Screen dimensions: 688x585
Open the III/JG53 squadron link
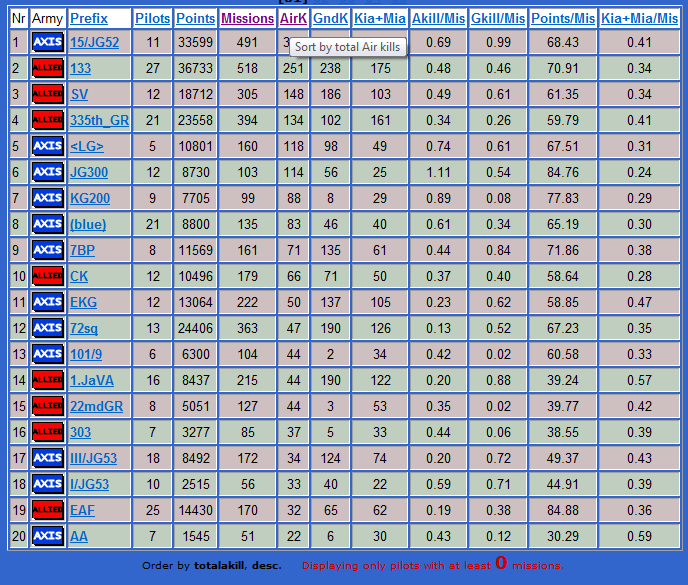[x=93, y=458]
